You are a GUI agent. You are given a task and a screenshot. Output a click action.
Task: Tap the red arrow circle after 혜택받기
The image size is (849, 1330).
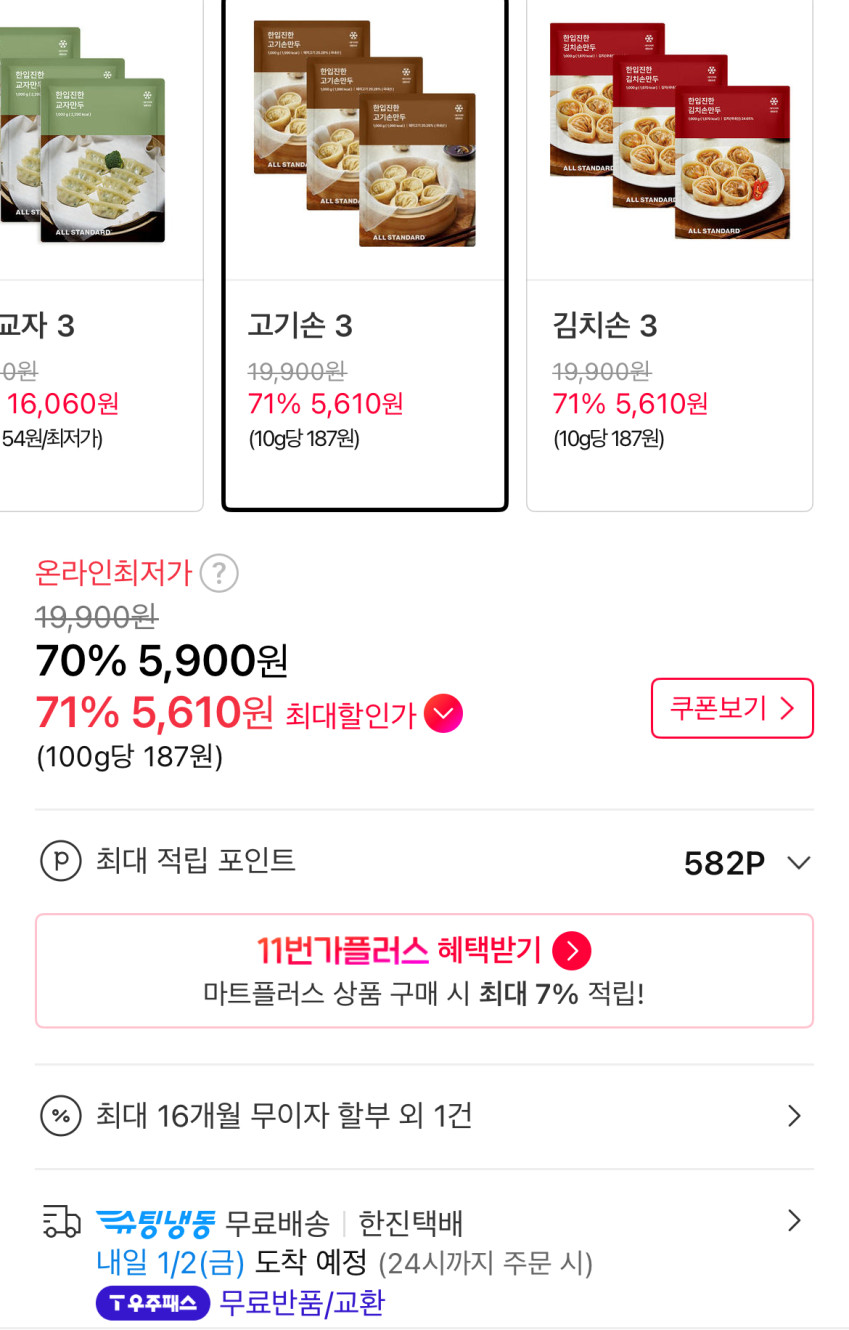[x=571, y=950]
